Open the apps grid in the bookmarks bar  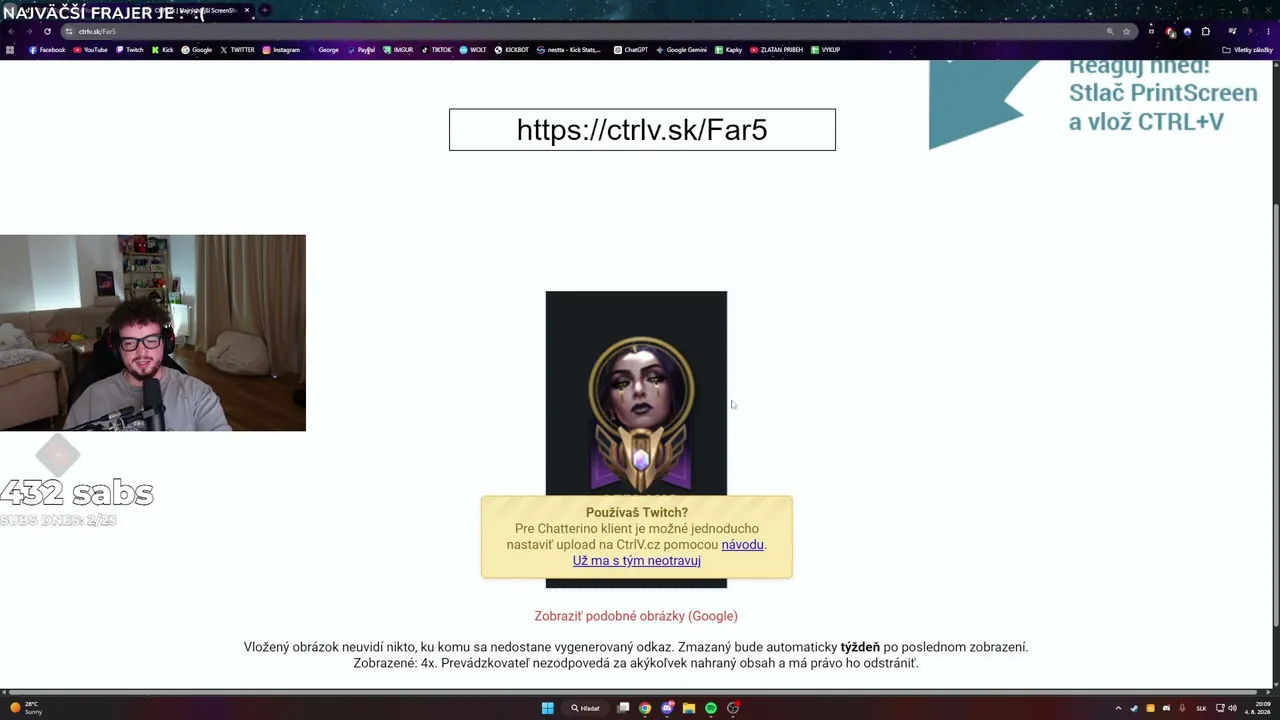point(10,50)
